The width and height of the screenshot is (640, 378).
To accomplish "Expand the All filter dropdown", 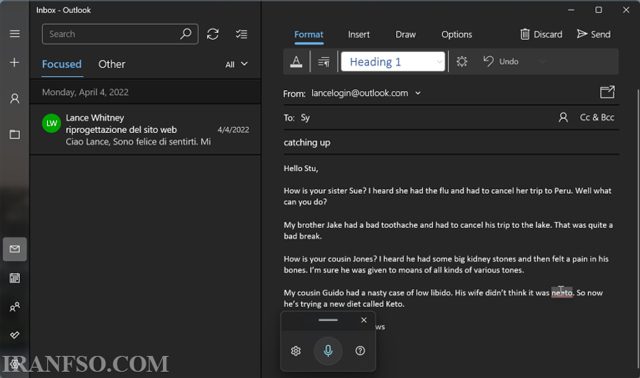I will [x=236, y=64].
